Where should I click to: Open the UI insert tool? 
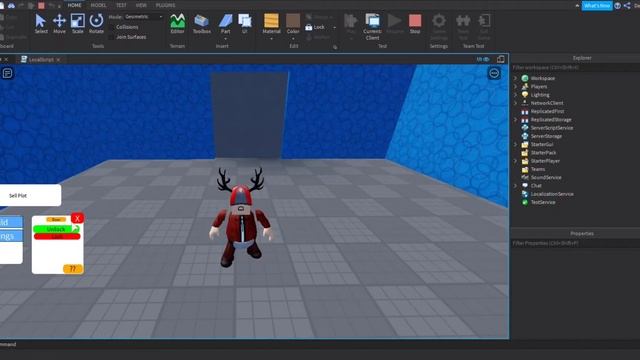pos(244,24)
